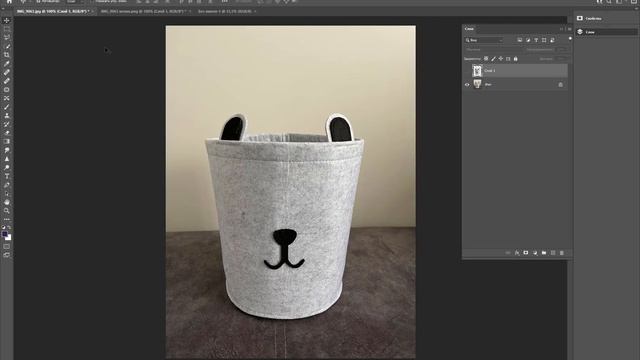Create a new layer

click(x=553, y=253)
